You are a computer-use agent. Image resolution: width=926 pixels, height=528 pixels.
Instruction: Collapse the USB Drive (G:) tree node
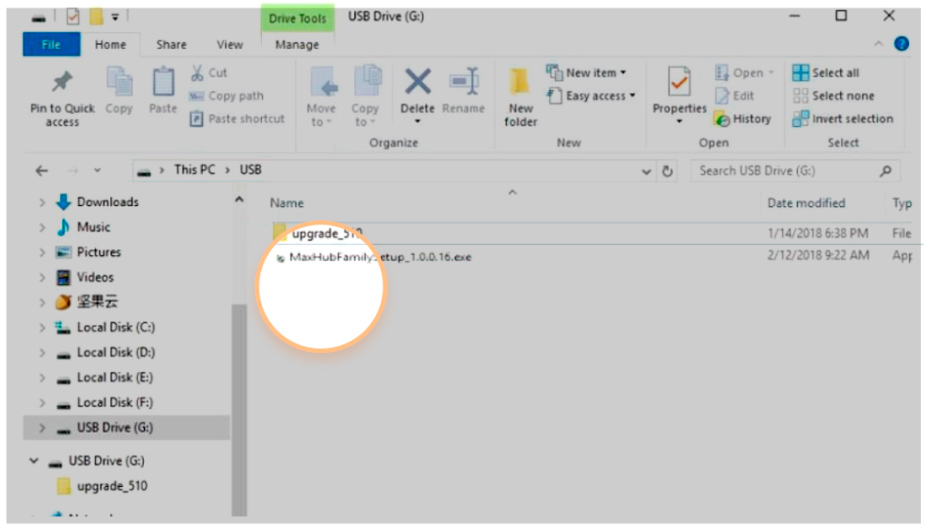point(34,462)
